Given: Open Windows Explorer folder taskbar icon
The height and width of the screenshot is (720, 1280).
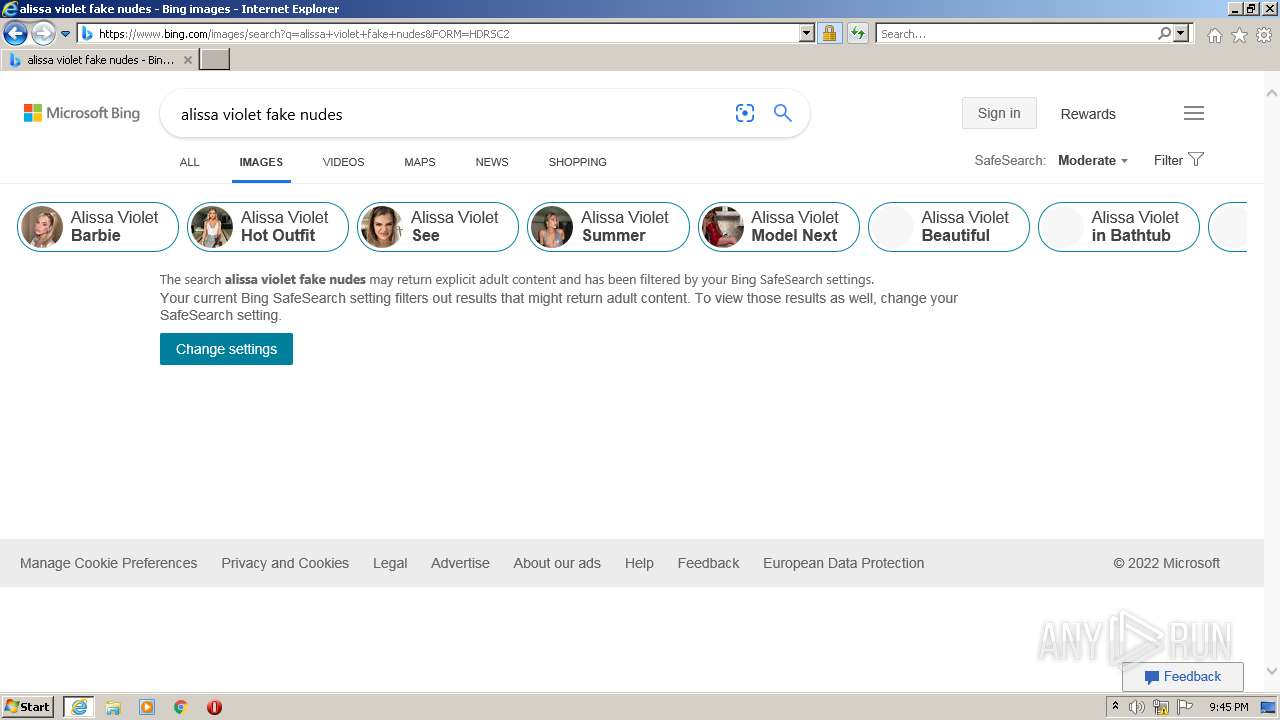Looking at the screenshot, I should pyautogui.click(x=113, y=707).
